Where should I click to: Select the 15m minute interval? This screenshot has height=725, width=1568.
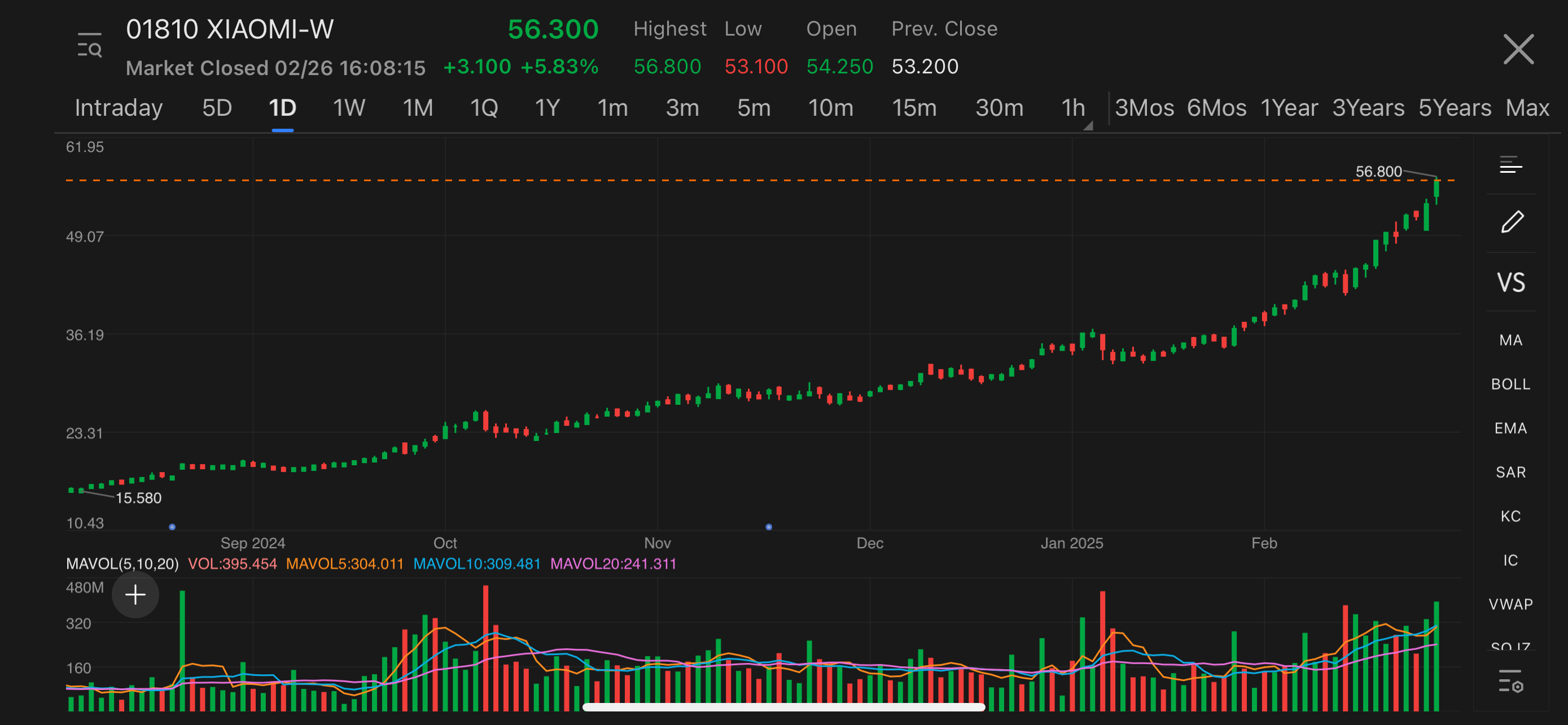click(914, 108)
